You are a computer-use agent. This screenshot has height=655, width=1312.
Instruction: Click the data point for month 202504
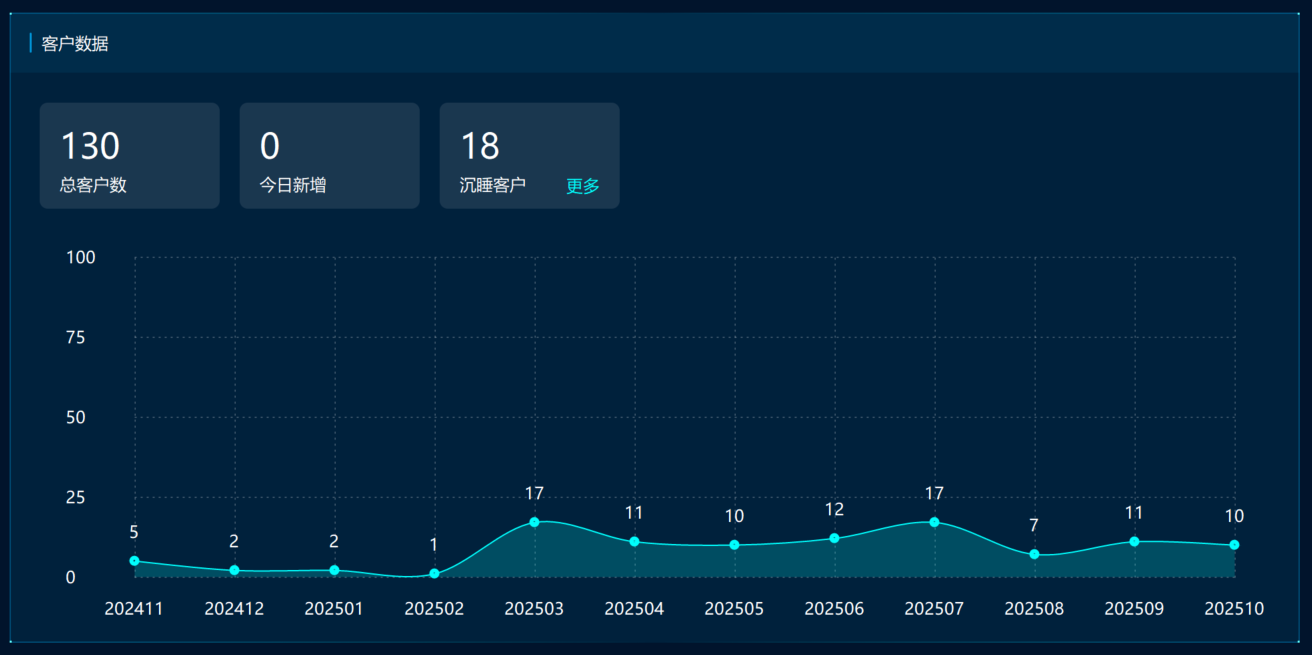point(634,542)
